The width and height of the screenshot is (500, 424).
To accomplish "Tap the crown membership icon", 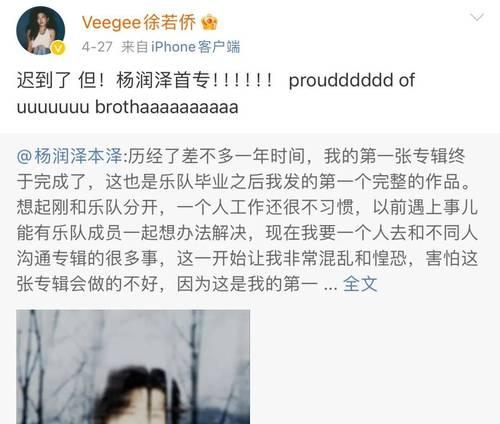I will pos(210,23).
